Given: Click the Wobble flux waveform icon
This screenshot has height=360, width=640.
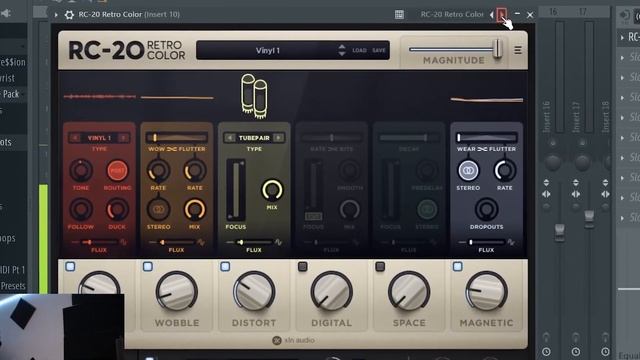Looking at the screenshot, I should [x=201, y=242].
